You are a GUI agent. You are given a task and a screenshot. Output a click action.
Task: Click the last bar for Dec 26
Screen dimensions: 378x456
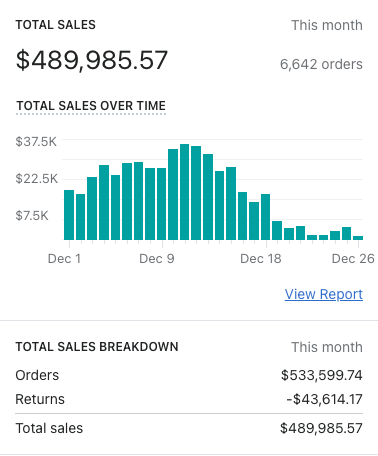pyautogui.click(x=358, y=238)
